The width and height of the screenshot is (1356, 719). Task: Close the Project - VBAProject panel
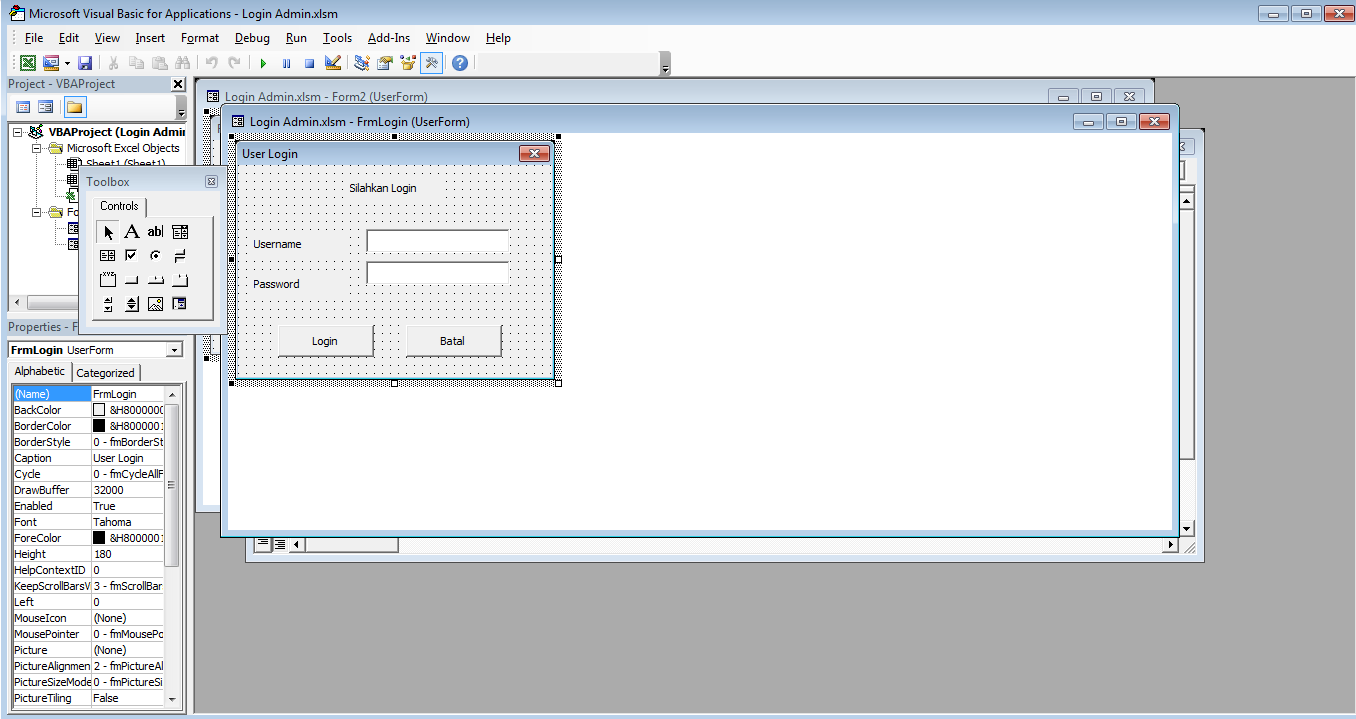(178, 84)
